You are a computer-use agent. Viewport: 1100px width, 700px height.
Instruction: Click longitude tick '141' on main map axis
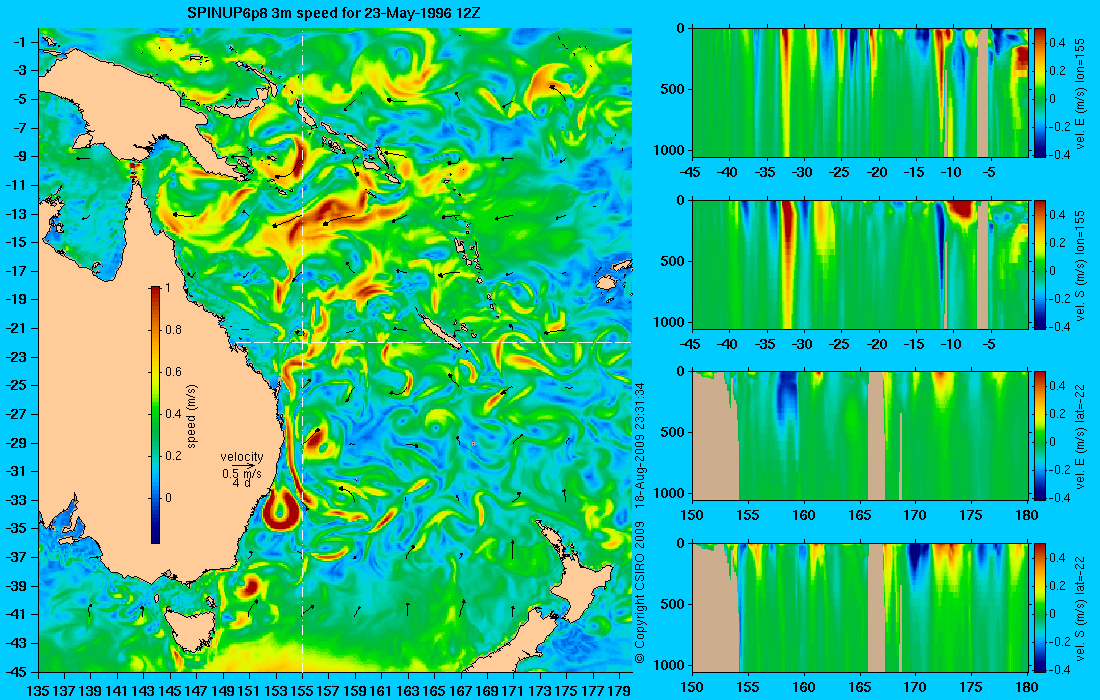[117, 692]
